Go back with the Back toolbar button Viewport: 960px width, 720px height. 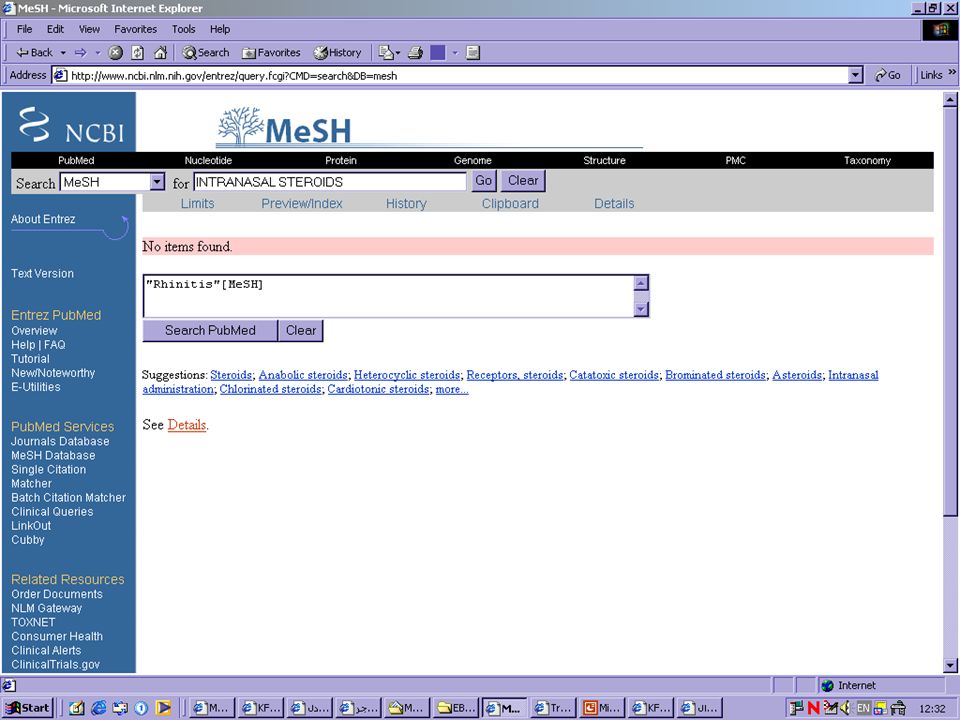click(34, 53)
